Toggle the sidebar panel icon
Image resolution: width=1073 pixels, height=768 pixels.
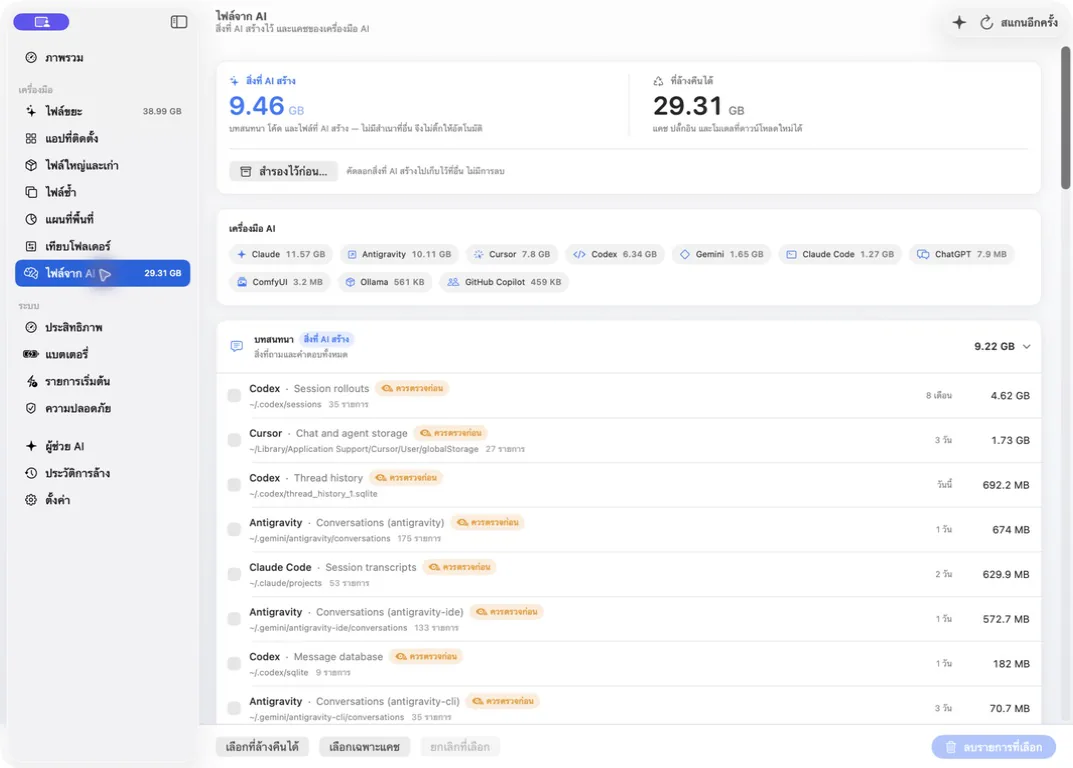[179, 22]
